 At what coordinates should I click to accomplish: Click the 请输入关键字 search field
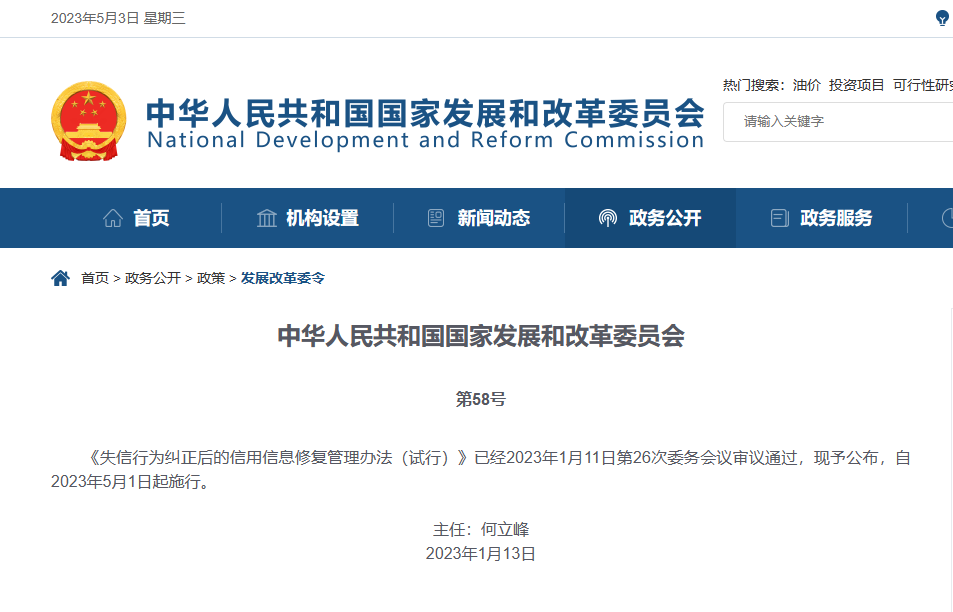[838, 121]
